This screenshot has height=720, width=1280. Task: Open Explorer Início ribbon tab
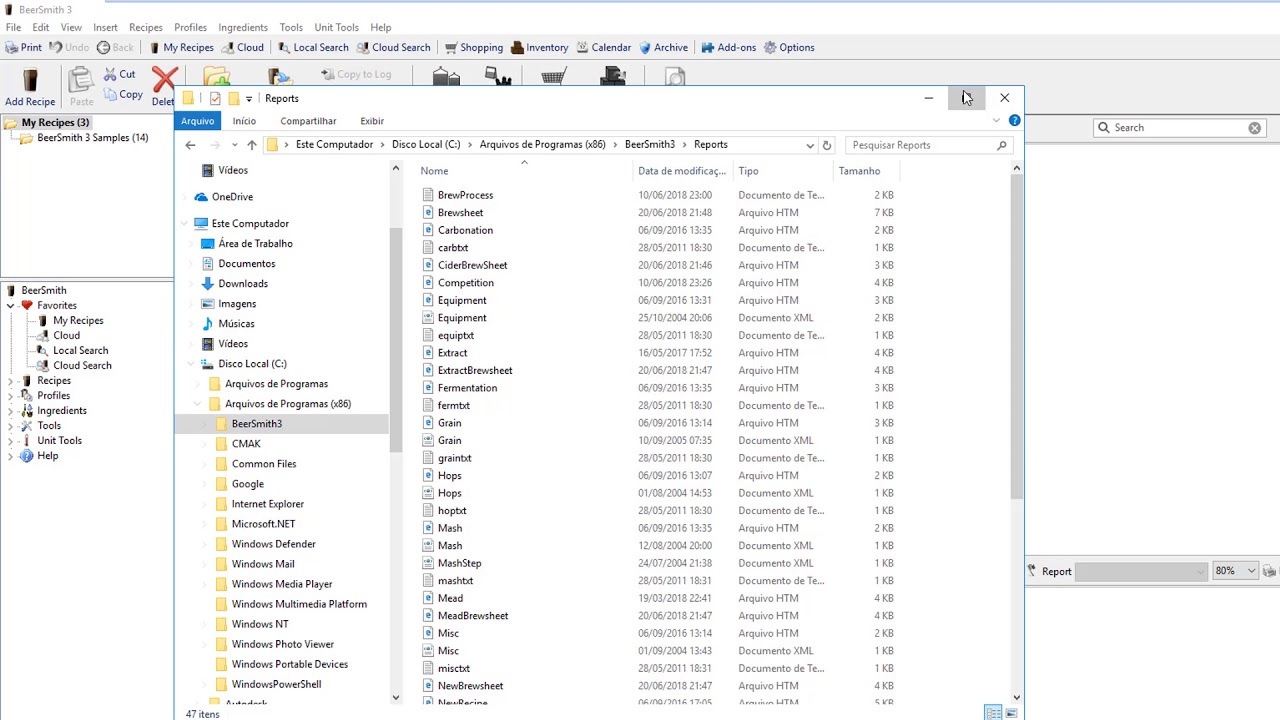[x=244, y=121]
